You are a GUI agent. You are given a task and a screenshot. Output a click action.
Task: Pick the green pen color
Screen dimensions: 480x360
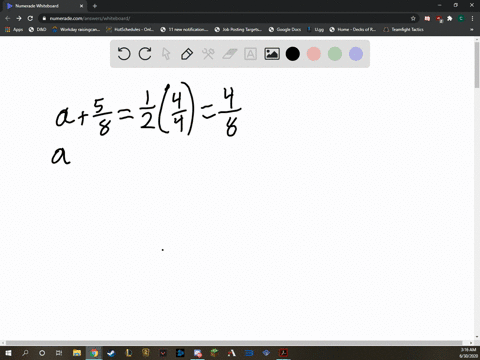click(335, 54)
